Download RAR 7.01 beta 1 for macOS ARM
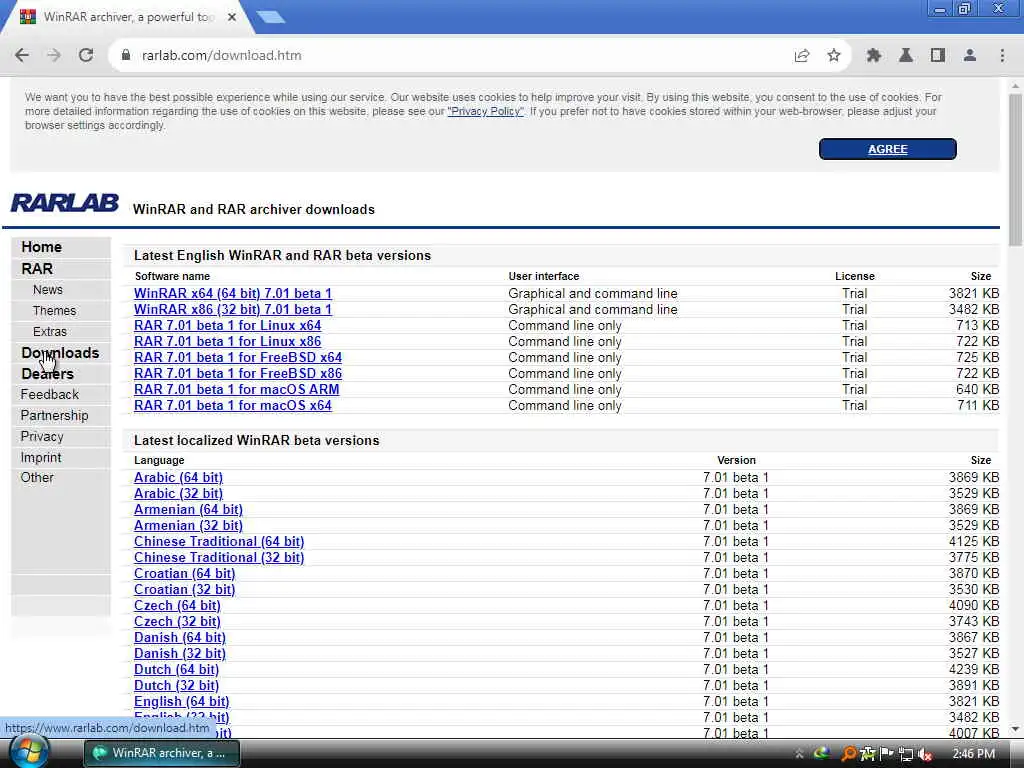The height and width of the screenshot is (768, 1024). click(x=236, y=389)
